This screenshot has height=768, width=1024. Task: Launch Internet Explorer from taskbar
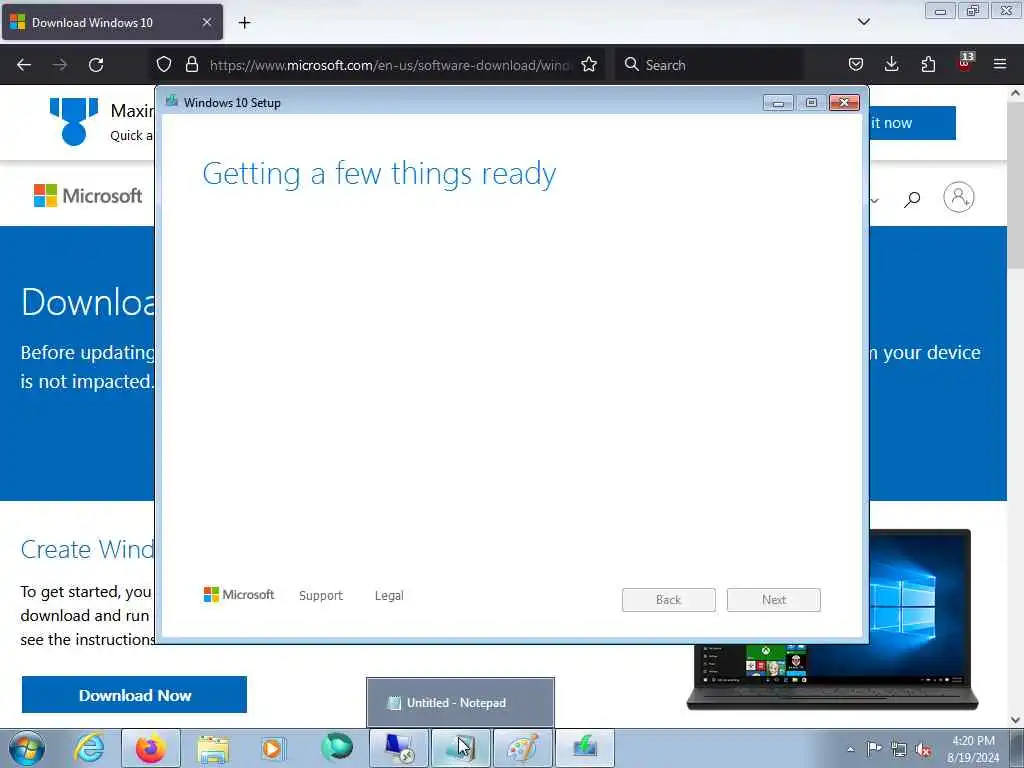(89, 748)
